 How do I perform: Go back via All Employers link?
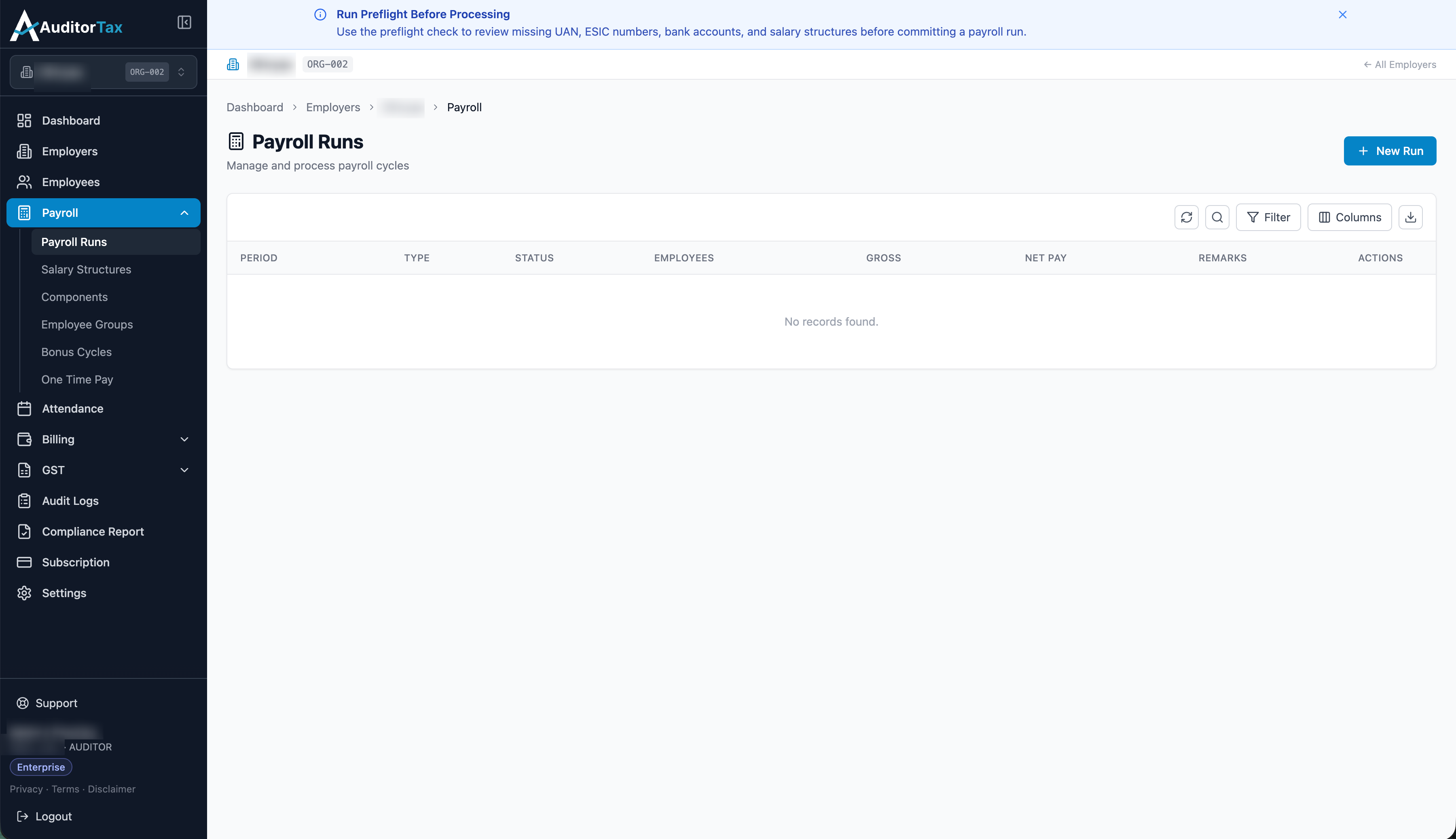tap(1399, 65)
